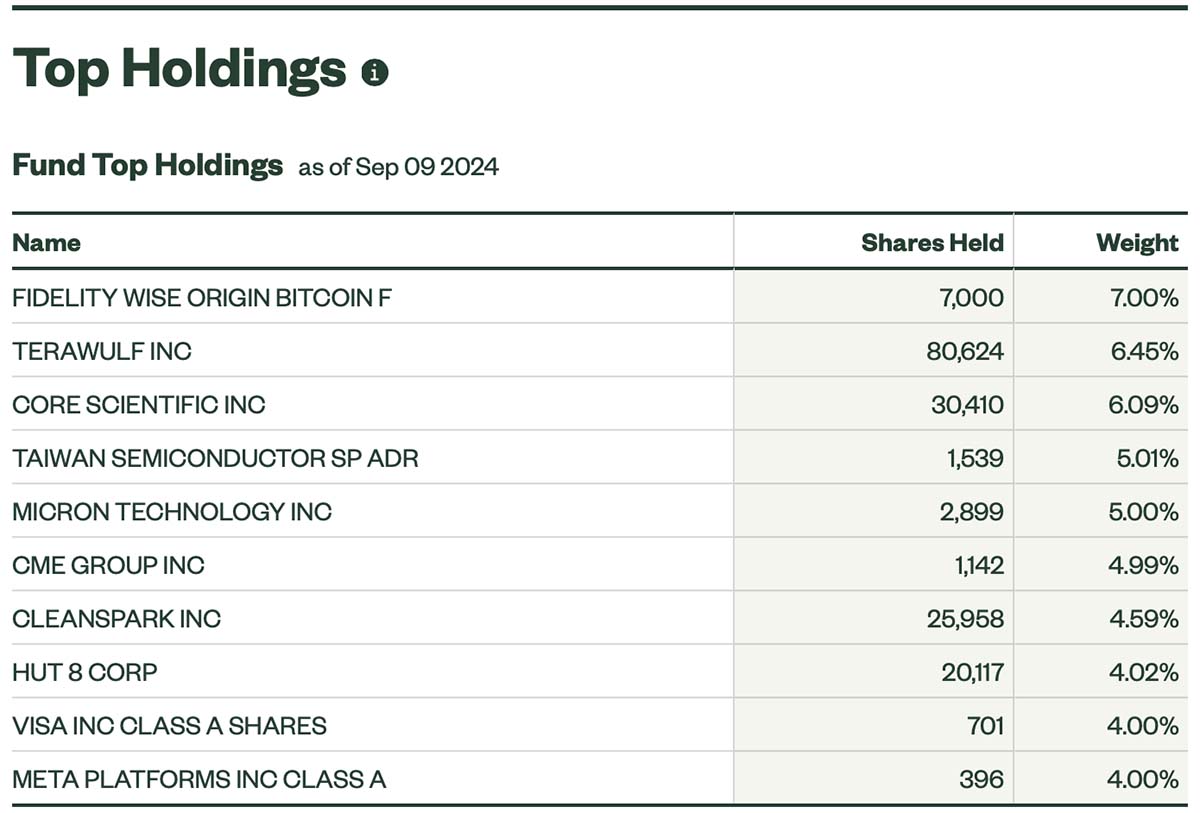Viewport: 1200px width, 813px height.
Task: Click CORE SCIENTIFIC INC holding name
Action: click(x=139, y=405)
